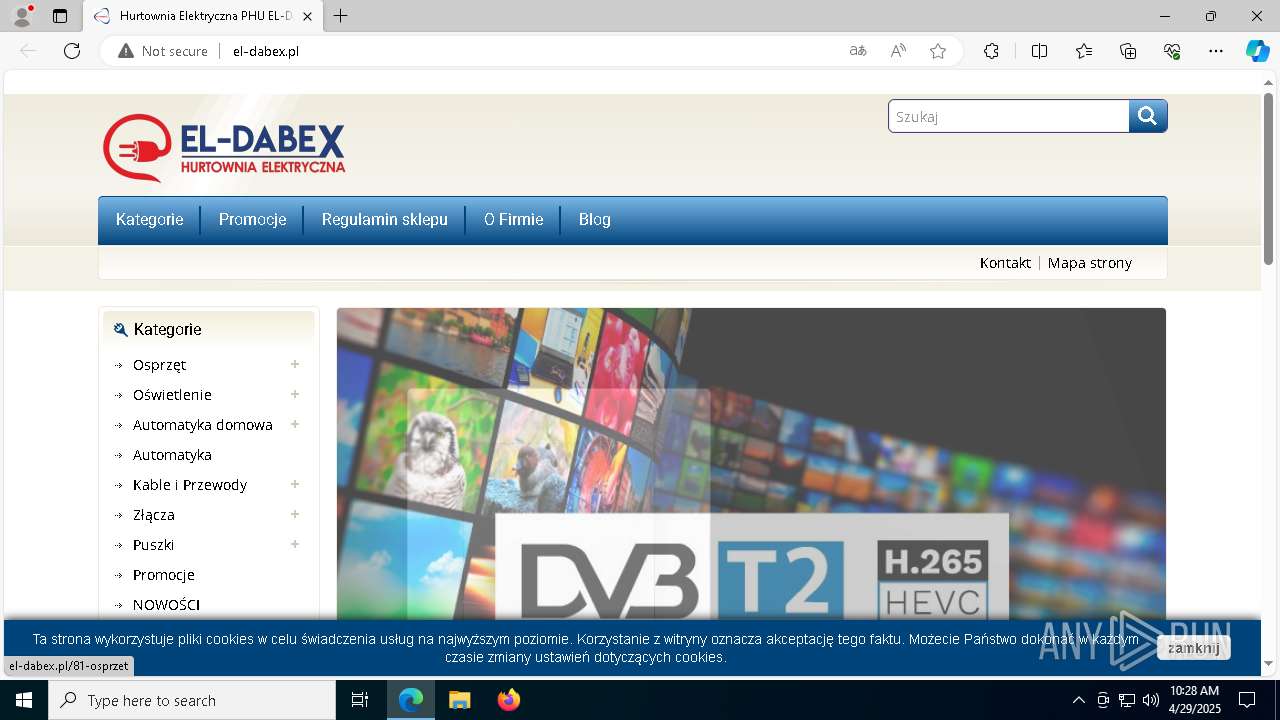Click the taskbar clock and date
The height and width of the screenshot is (720, 1280).
coord(1195,700)
